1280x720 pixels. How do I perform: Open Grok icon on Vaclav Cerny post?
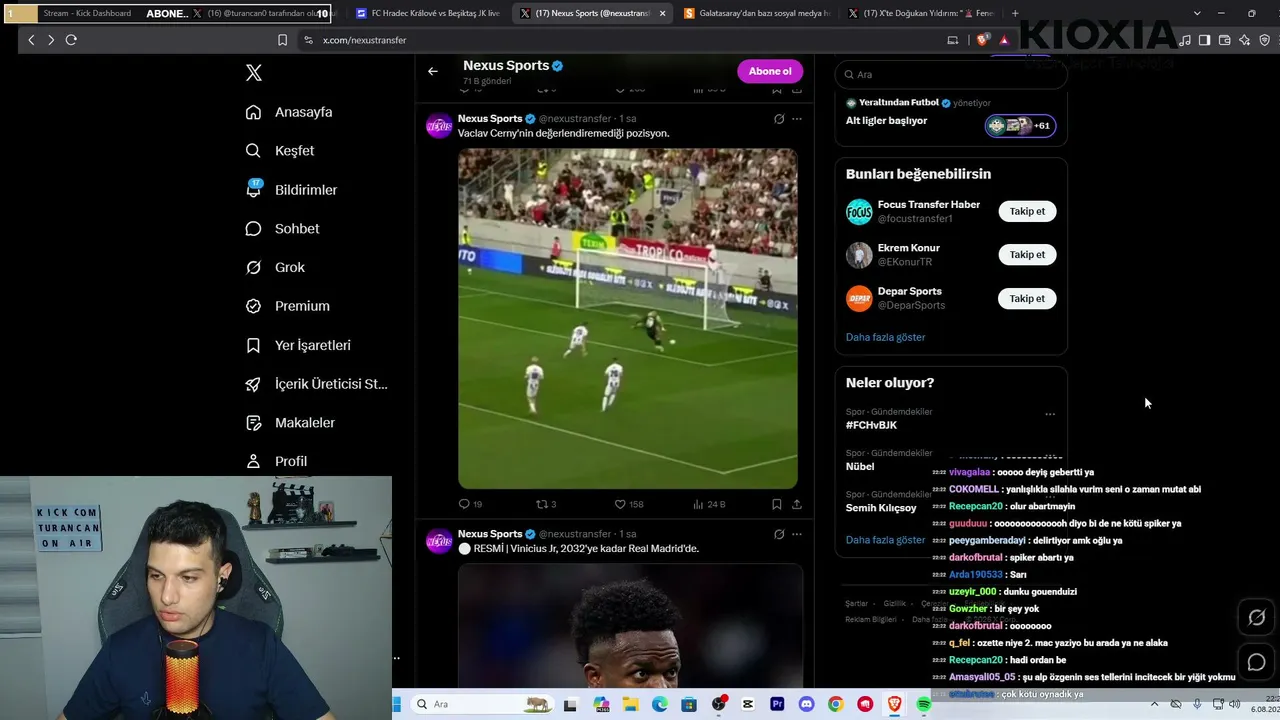pos(779,119)
